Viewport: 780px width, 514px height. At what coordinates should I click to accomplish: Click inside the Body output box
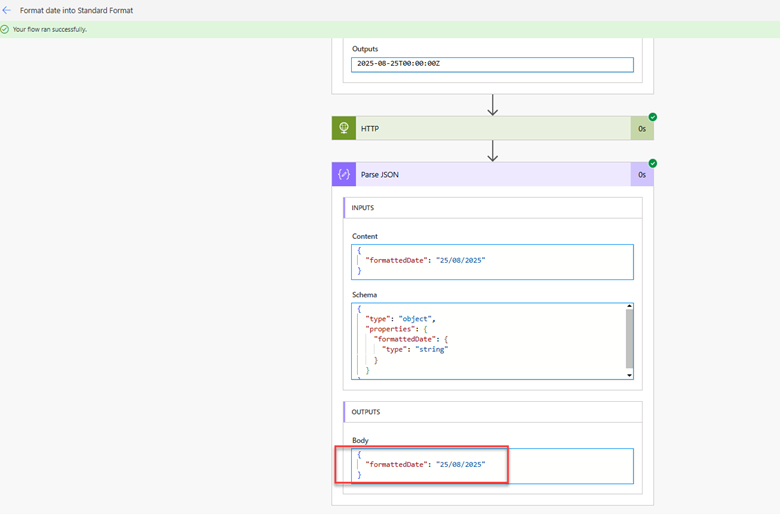tap(492, 466)
